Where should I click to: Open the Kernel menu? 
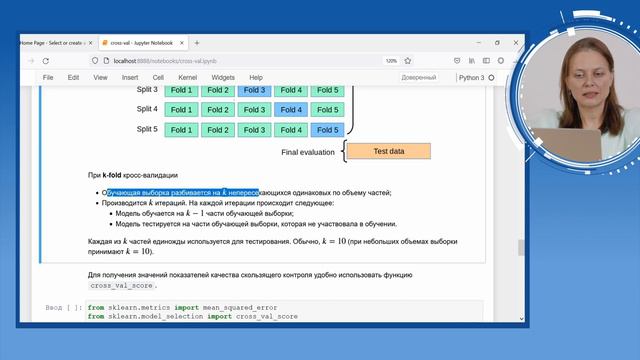tap(188, 78)
